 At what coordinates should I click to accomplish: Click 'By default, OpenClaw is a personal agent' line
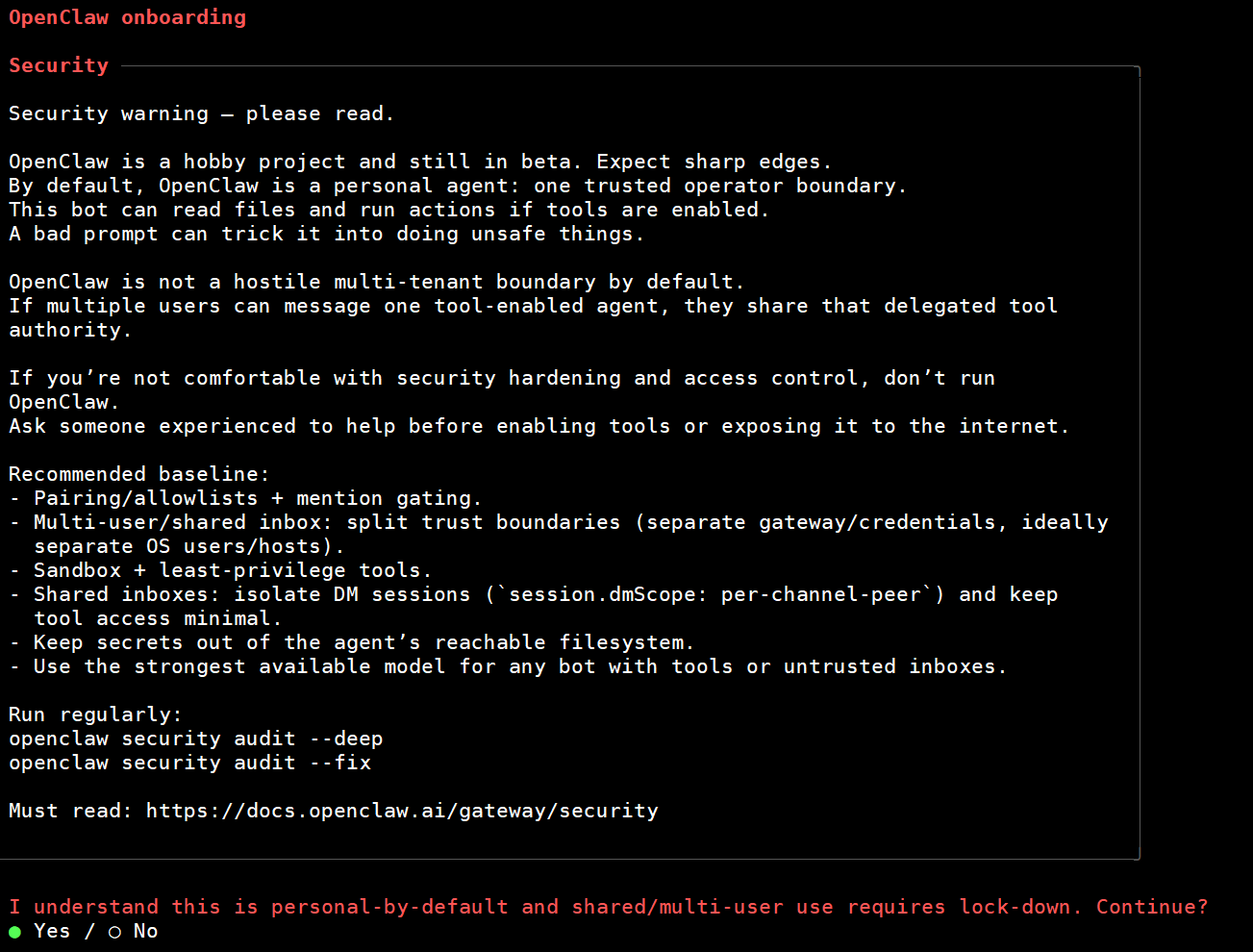click(458, 186)
